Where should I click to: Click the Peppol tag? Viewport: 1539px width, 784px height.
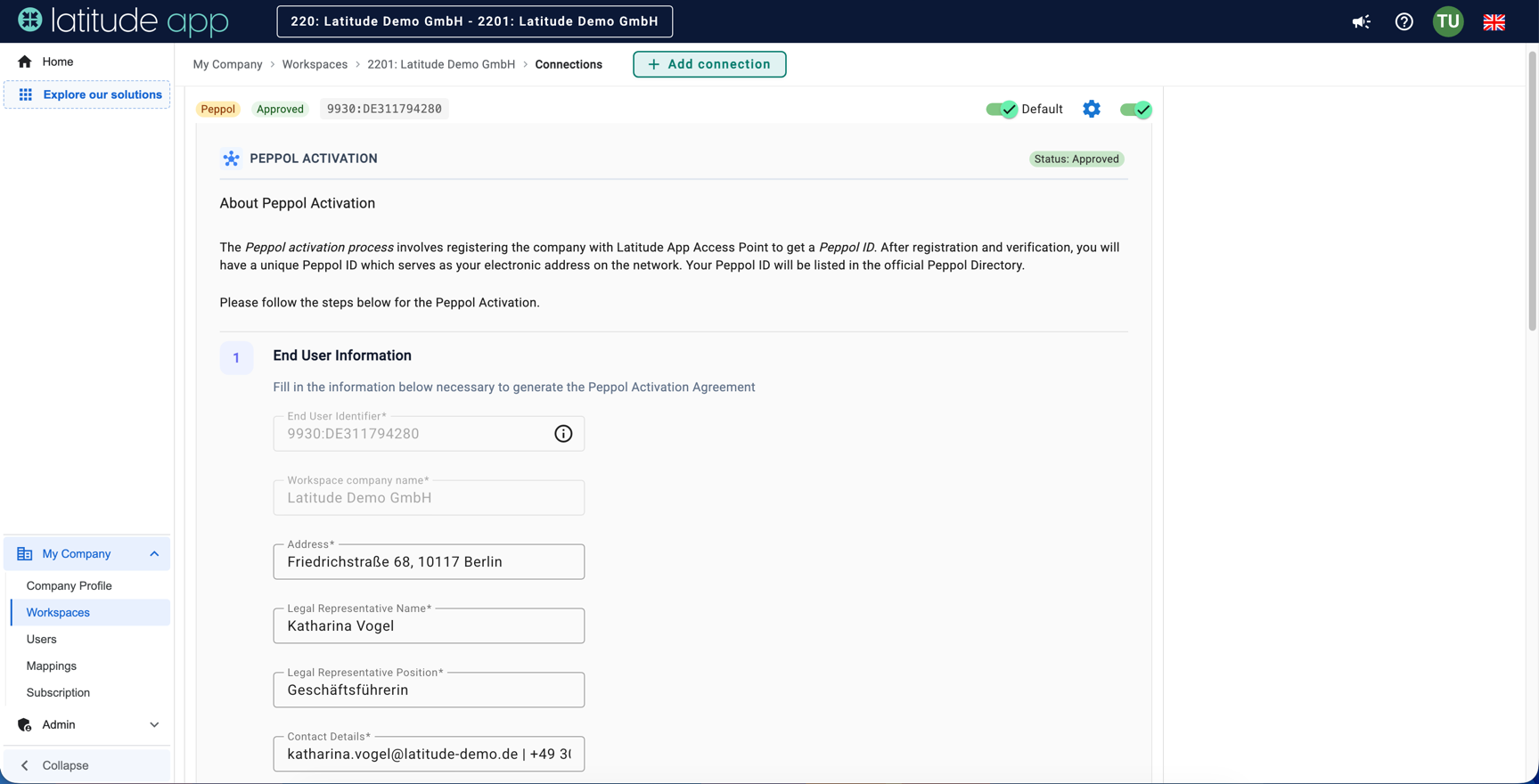tap(218, 109)
